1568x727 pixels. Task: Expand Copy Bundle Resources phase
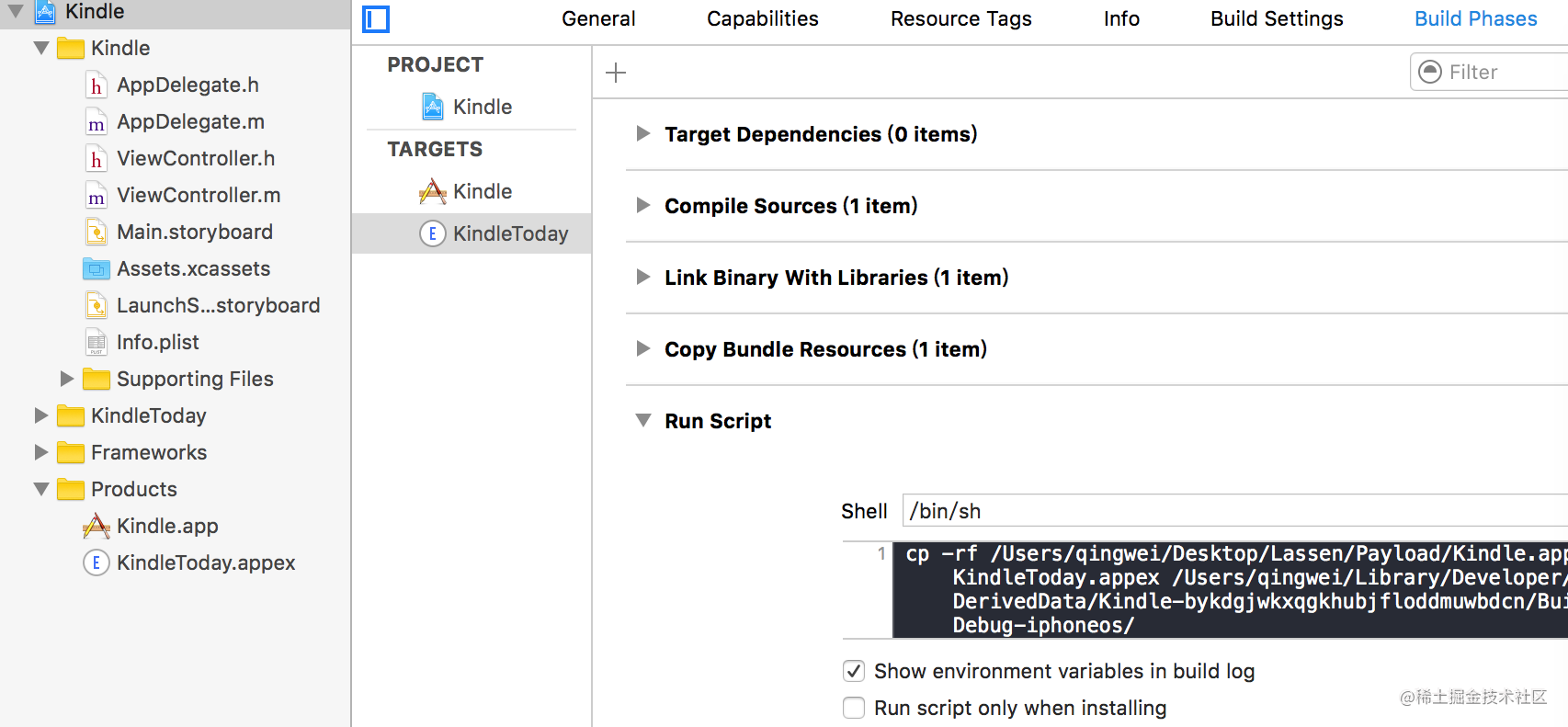point(642,349)
